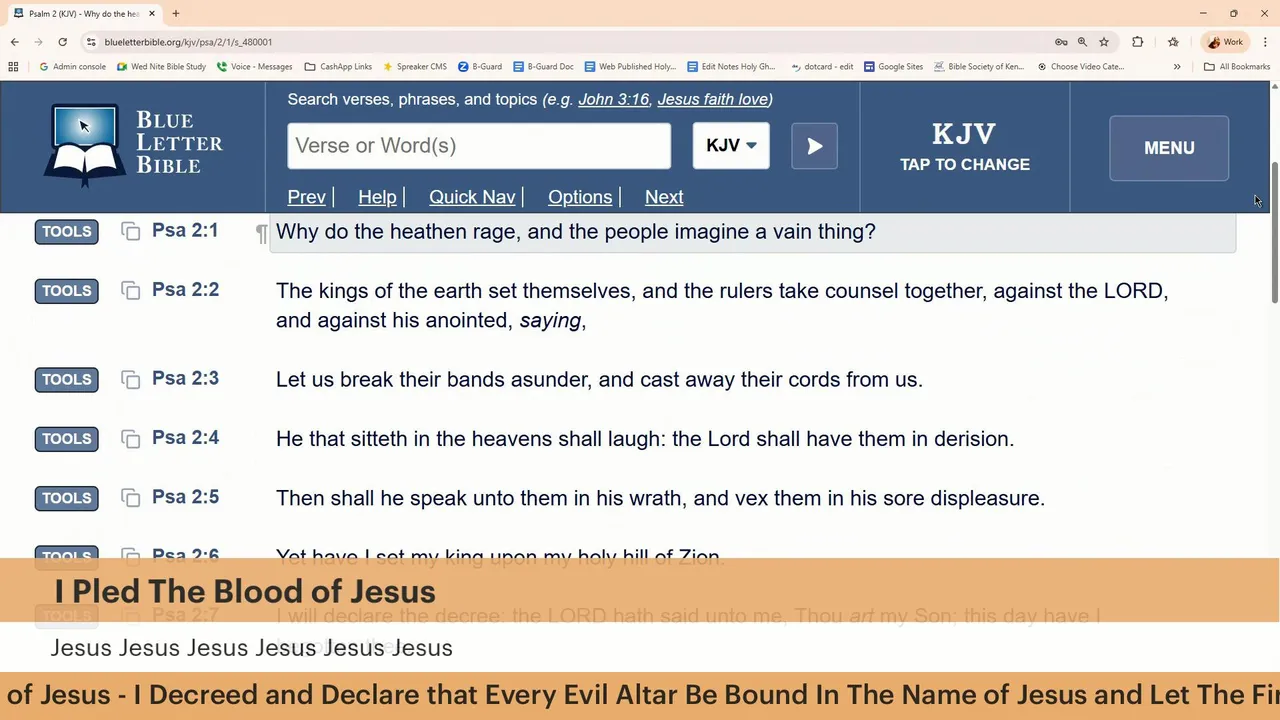The image size is (1280, 720).
Task: Open the All Bookmarks folder
Action: click(x=1237, y=67)
